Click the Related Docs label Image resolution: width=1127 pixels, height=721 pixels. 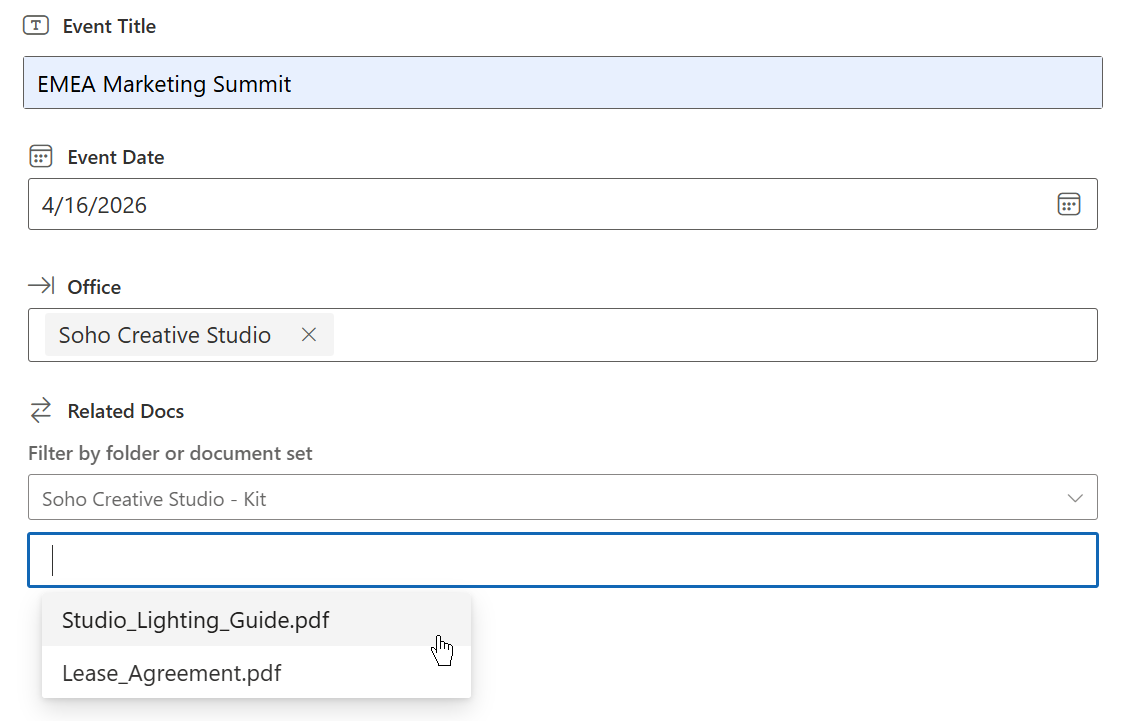(x=126, y=411)
